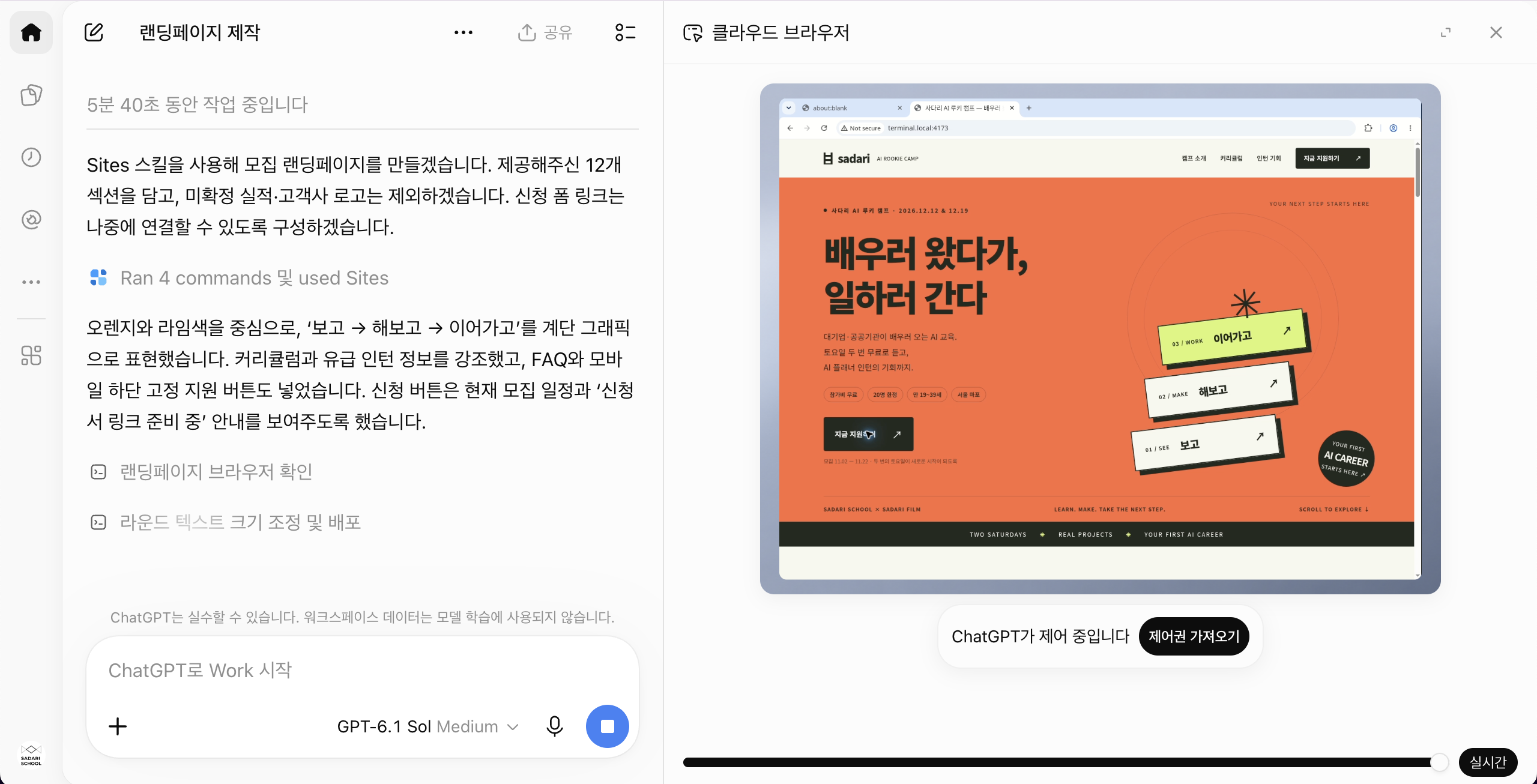Click the 해보고 step card

tap(1219, 390)
